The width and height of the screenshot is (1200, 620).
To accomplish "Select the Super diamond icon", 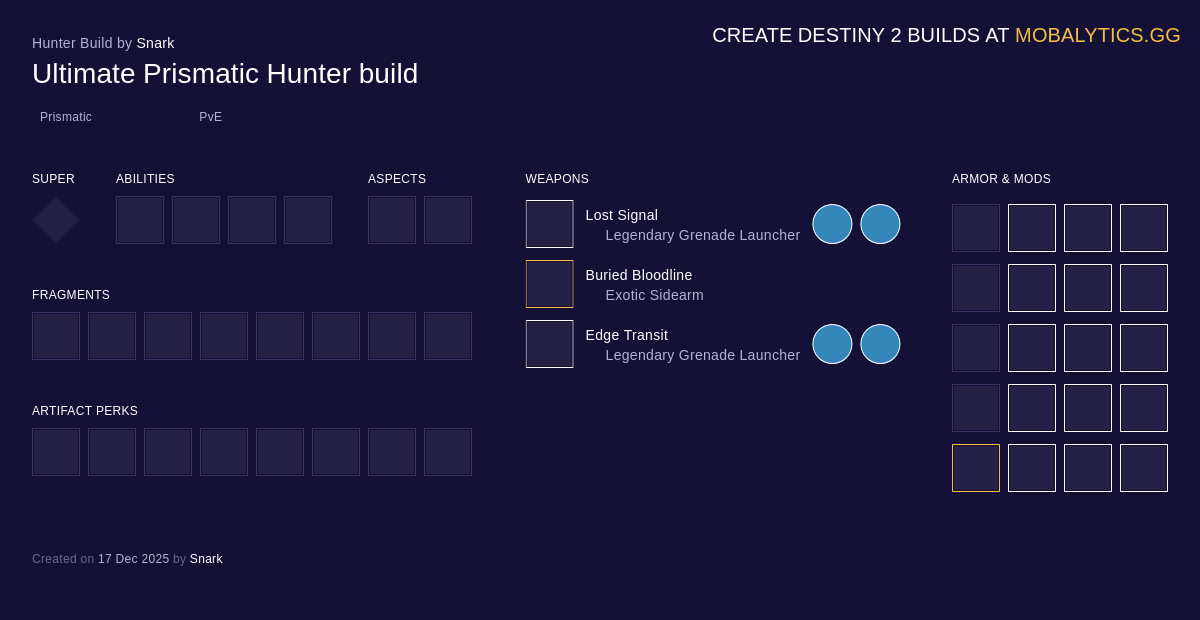I will pyautogui.click(x=55, y=220).
